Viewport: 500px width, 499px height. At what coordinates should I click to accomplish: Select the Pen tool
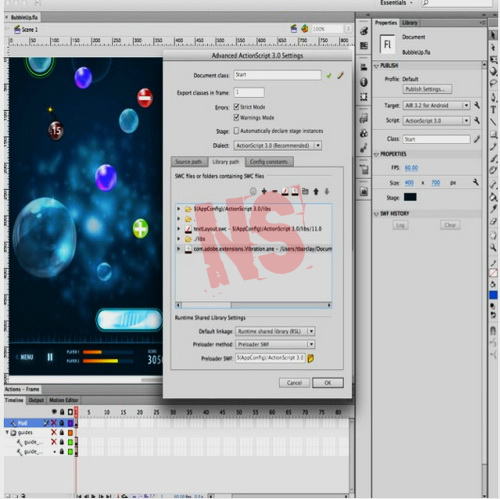point(493,98)
